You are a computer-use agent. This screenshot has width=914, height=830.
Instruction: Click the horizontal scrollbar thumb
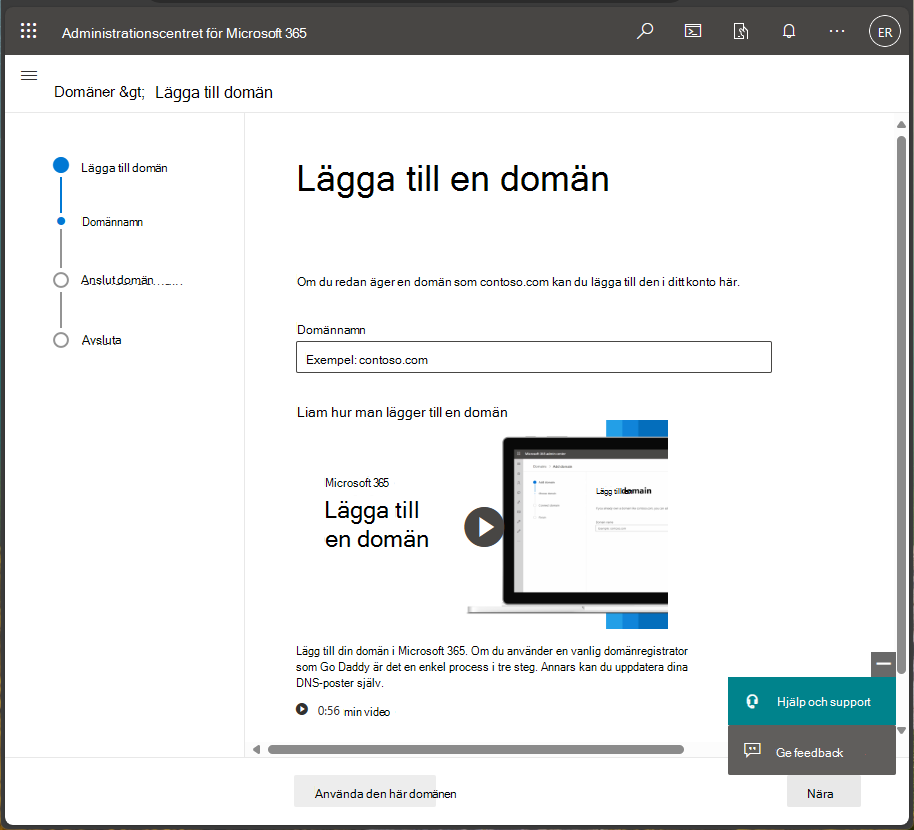pyautogui.click(x=476, y=750)
